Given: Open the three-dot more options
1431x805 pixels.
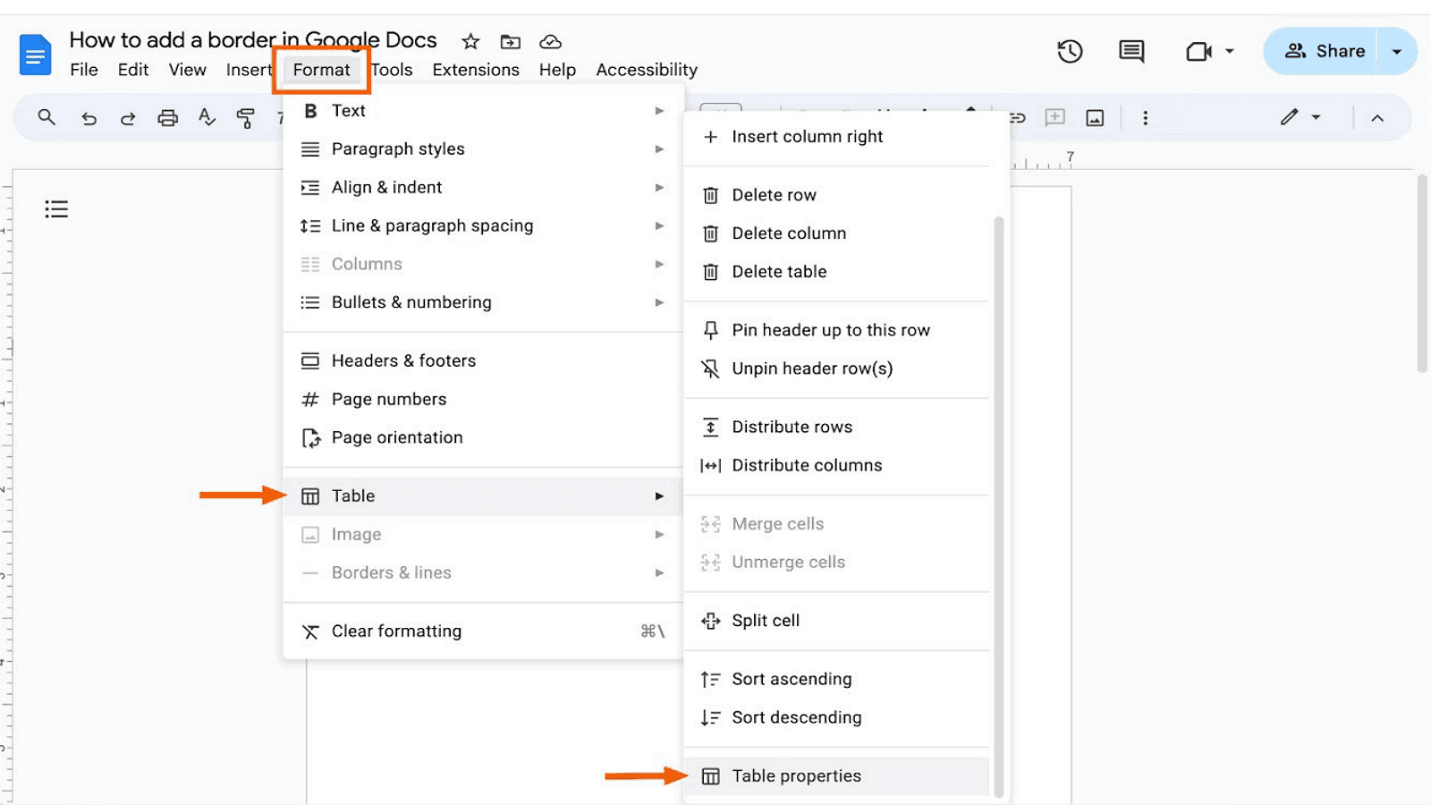Looking at the screenshot, I should point(1145,118).
